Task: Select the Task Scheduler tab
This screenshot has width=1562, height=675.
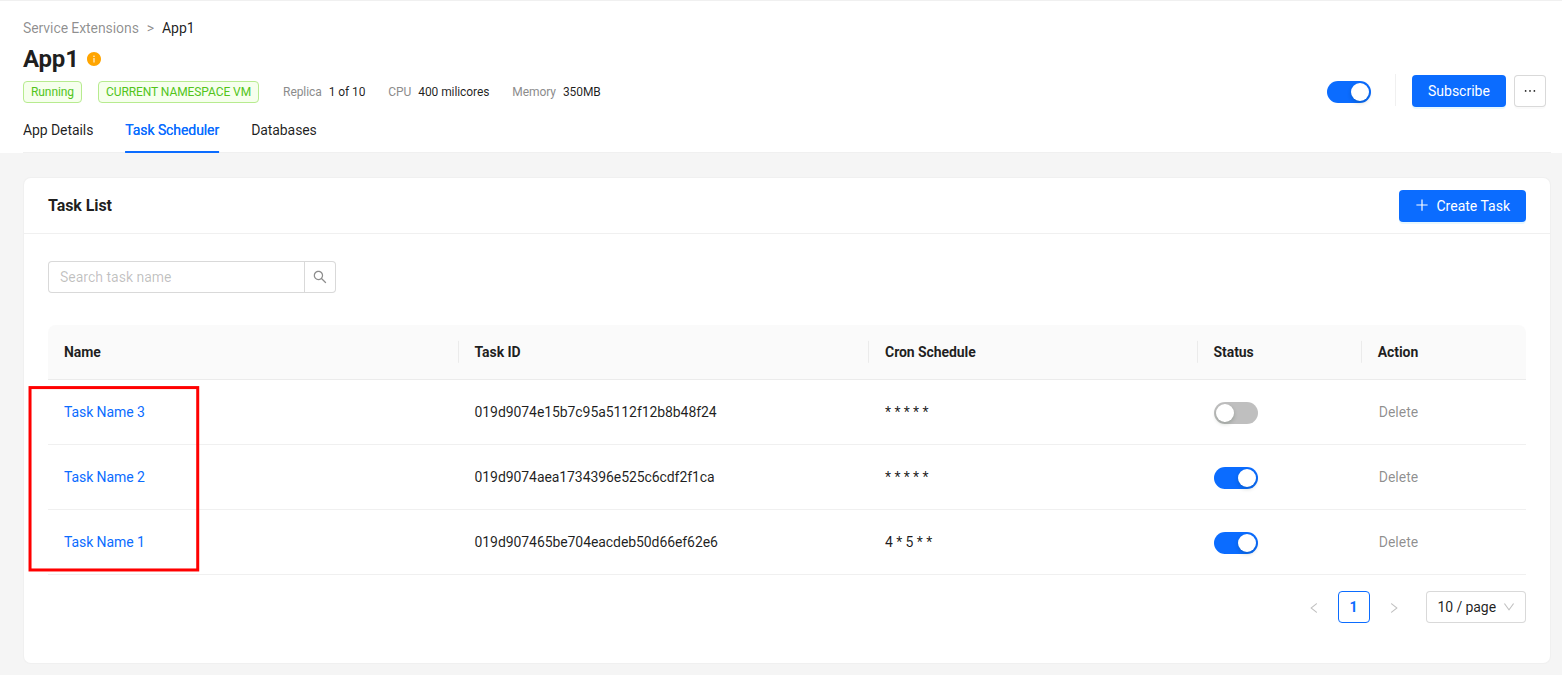Action: tap(172, 130)
